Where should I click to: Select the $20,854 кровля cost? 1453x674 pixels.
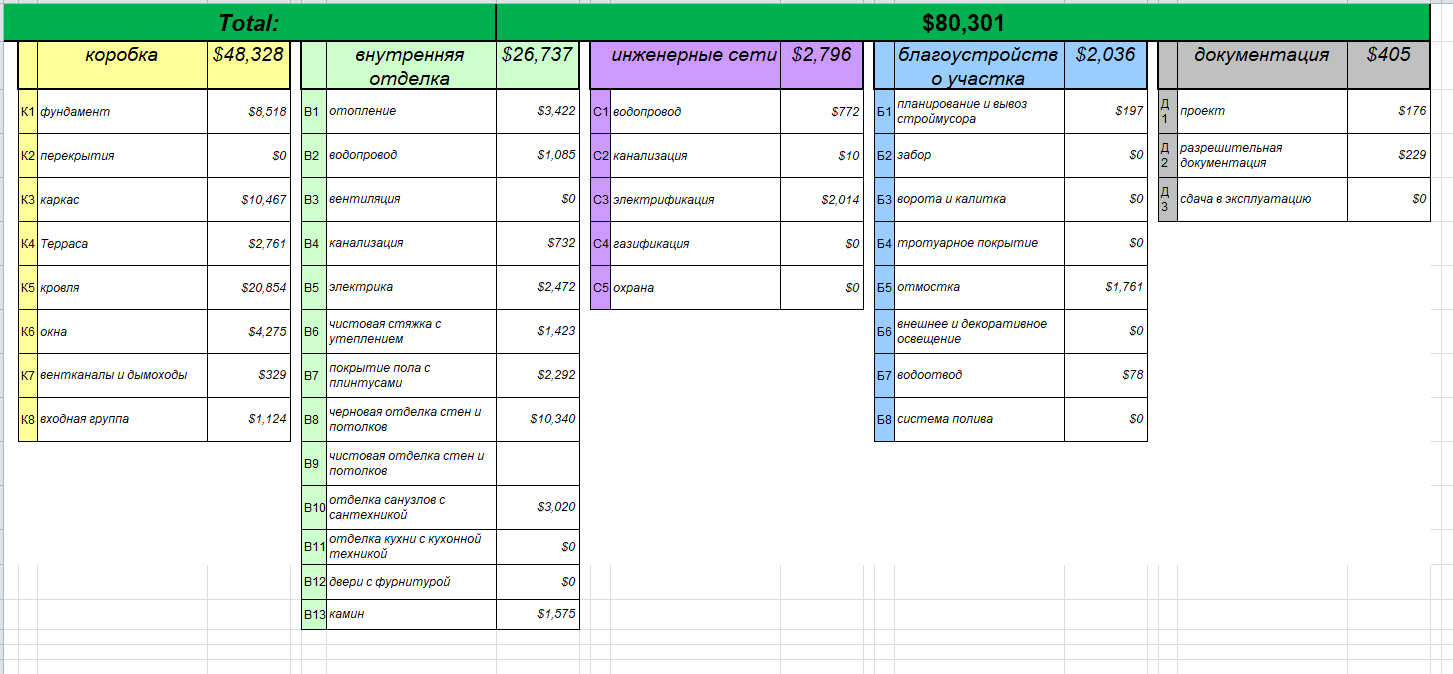[x=249, y=288]
